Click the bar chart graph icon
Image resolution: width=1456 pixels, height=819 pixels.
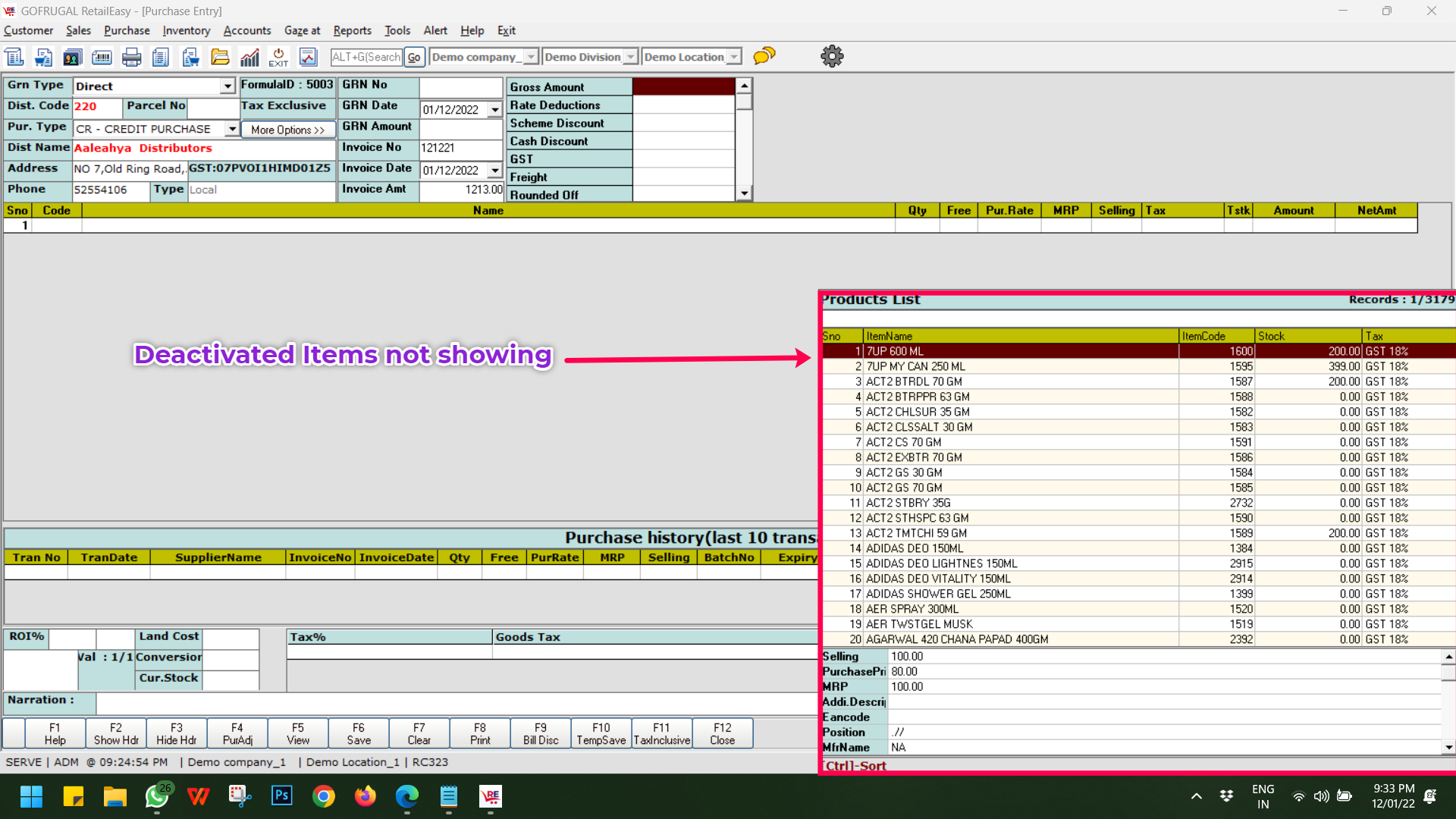(249, 57)
